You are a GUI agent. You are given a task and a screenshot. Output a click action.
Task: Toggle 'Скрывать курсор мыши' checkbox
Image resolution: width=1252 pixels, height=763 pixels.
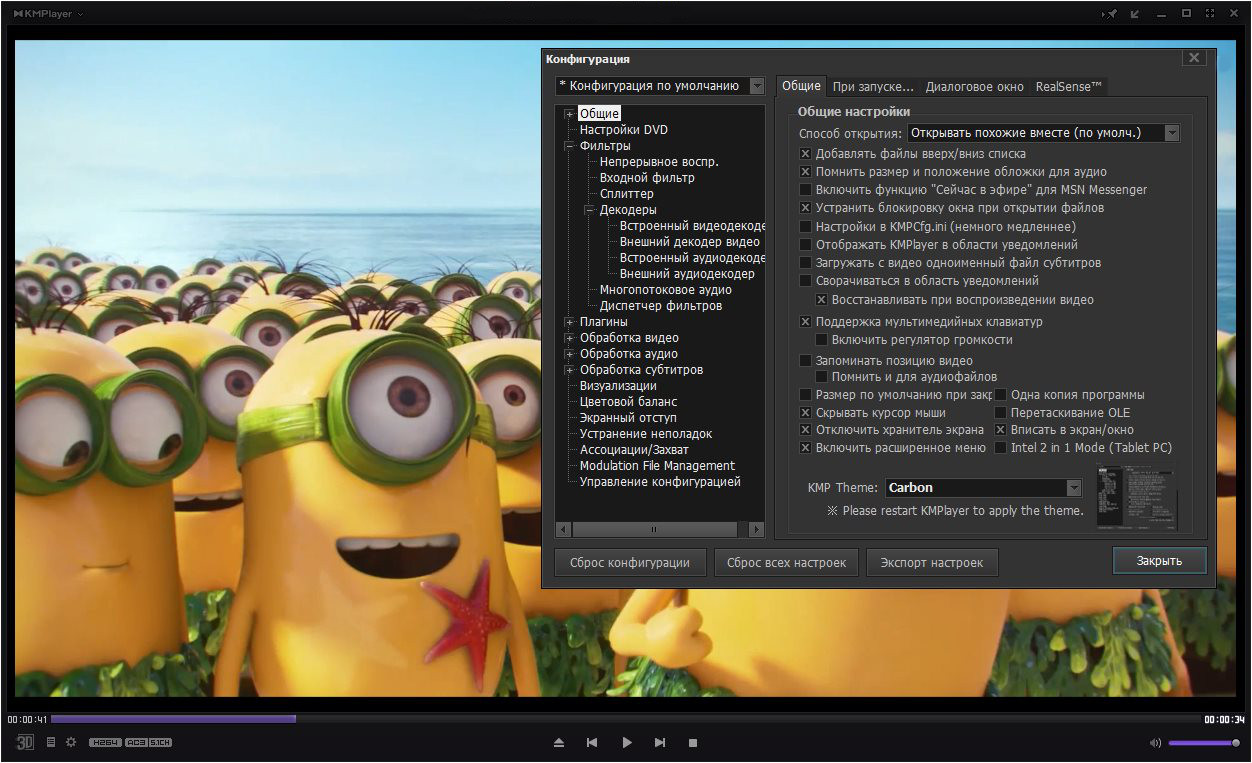pos(806,413)
